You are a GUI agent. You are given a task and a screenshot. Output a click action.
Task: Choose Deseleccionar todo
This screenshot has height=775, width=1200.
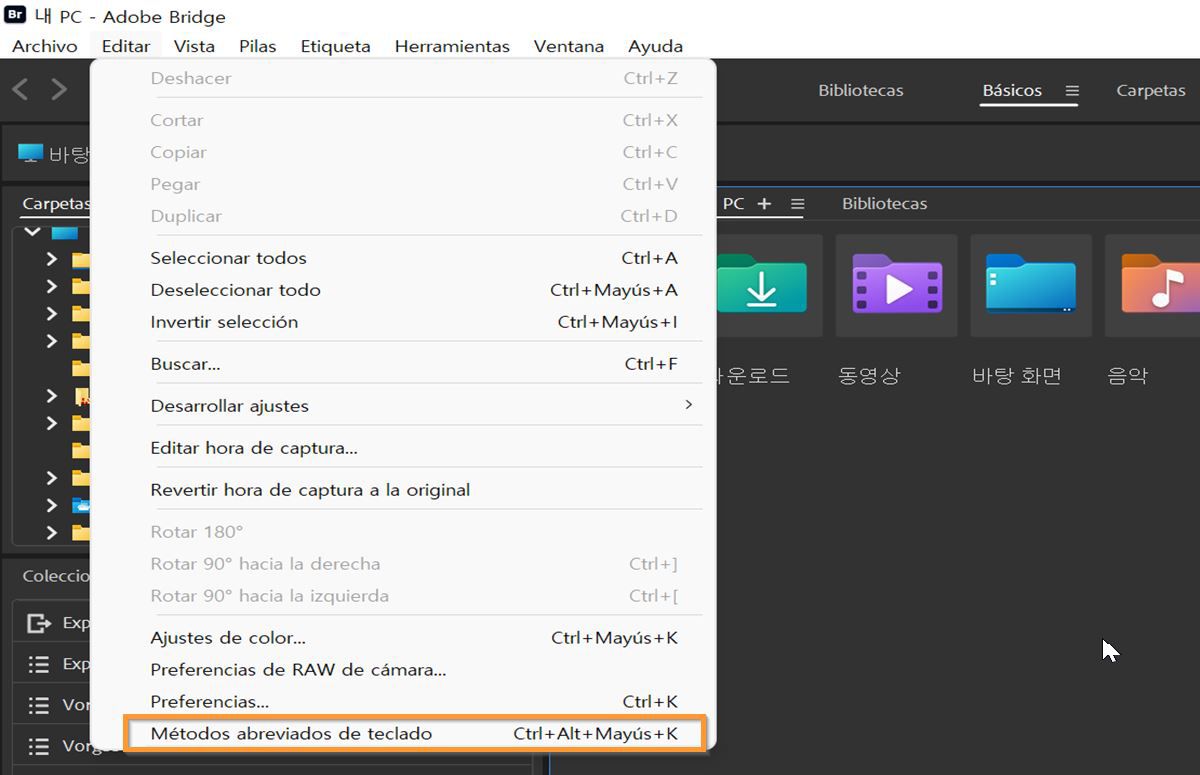(403, 290)
